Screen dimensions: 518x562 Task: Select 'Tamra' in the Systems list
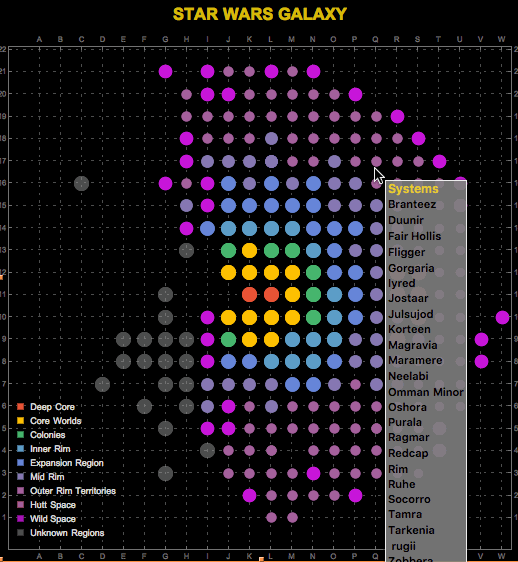coord(405,514)
